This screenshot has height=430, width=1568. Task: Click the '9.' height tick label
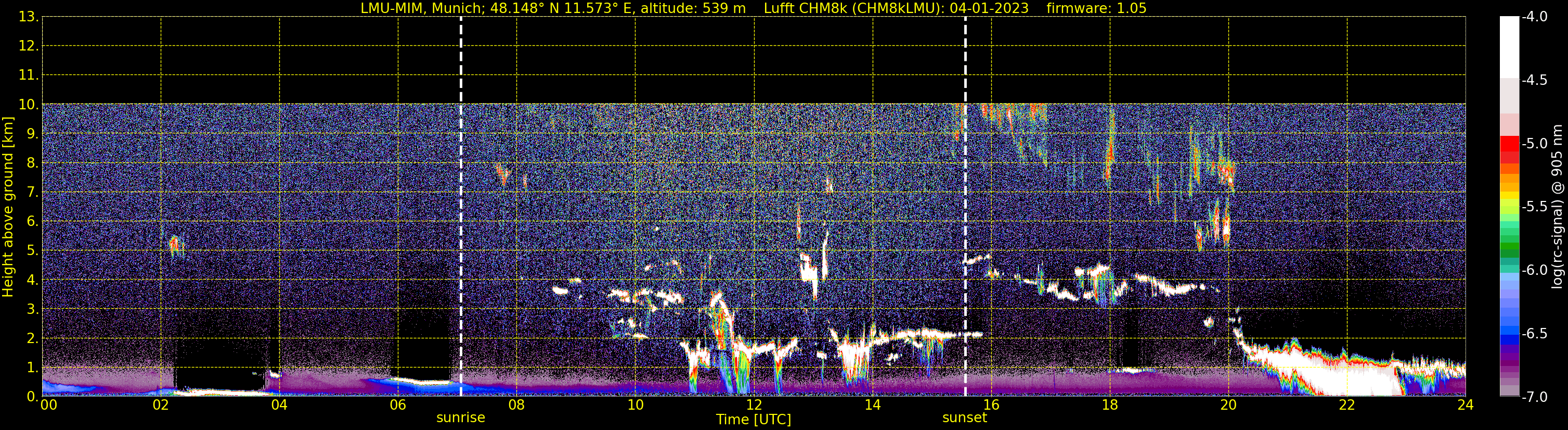pyautogui.click(x=32, y=134)
